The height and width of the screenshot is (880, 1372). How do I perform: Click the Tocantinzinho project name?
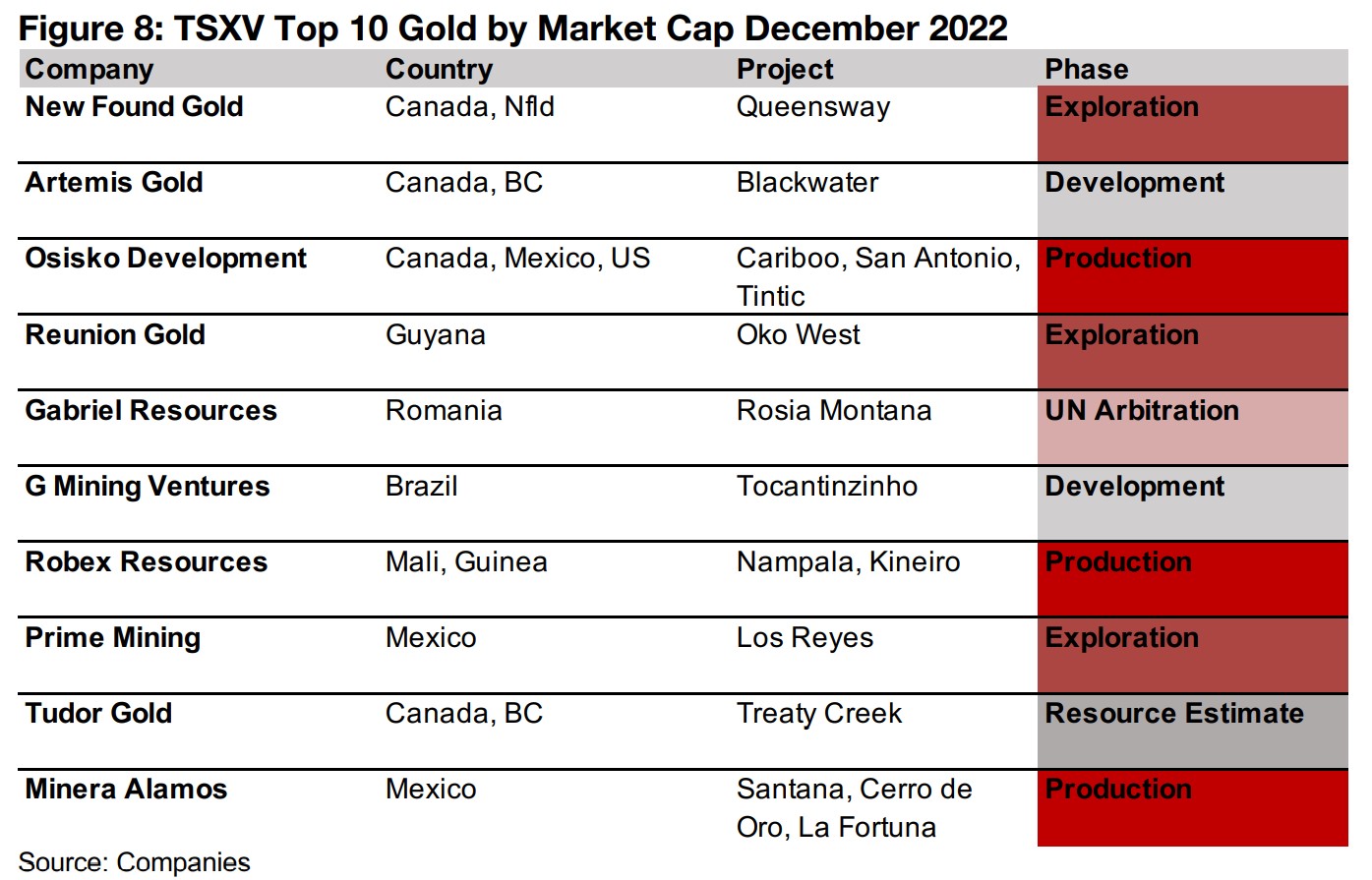tap(827, 487)
